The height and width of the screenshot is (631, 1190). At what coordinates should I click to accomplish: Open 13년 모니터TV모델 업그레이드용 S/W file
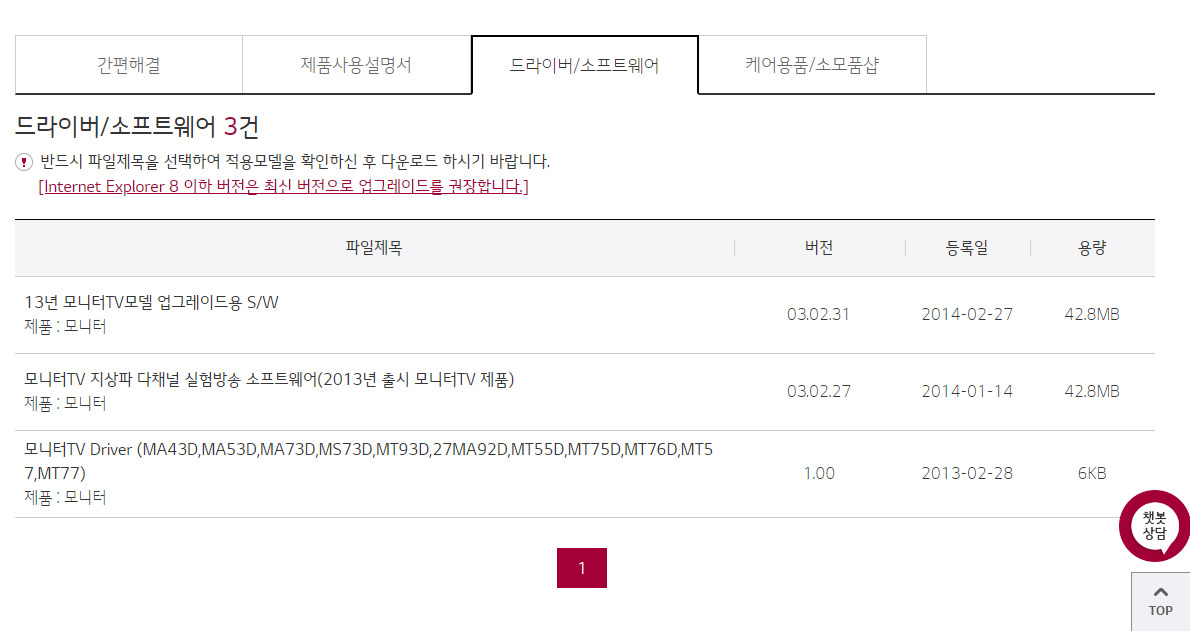[x=151, y=302]
